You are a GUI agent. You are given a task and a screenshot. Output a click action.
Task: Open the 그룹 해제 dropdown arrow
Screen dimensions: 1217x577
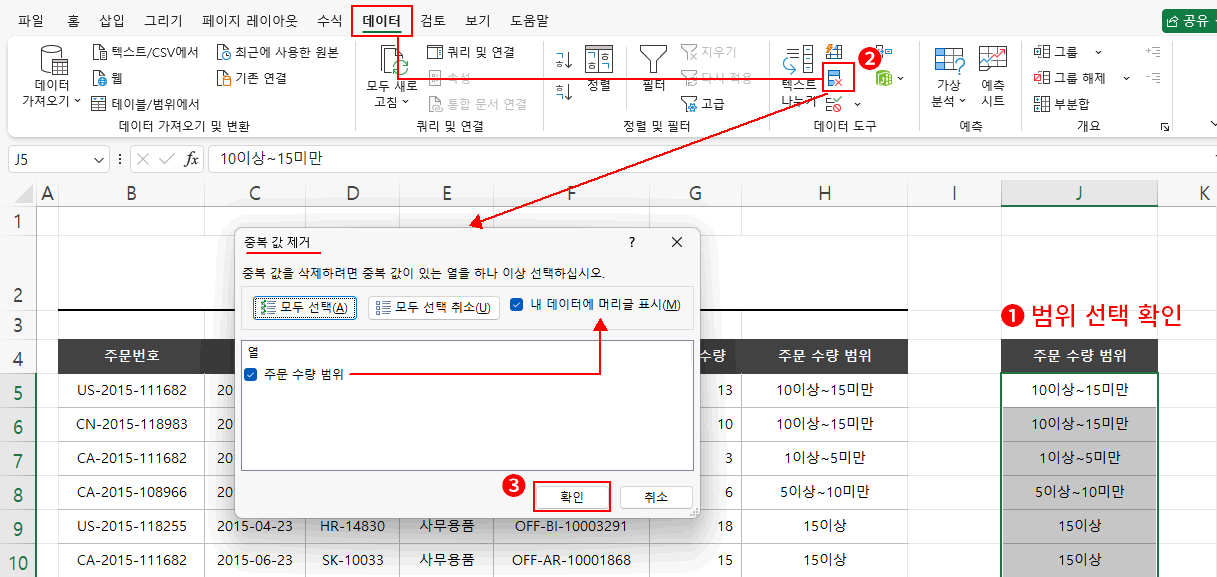tap(1126, 78)
